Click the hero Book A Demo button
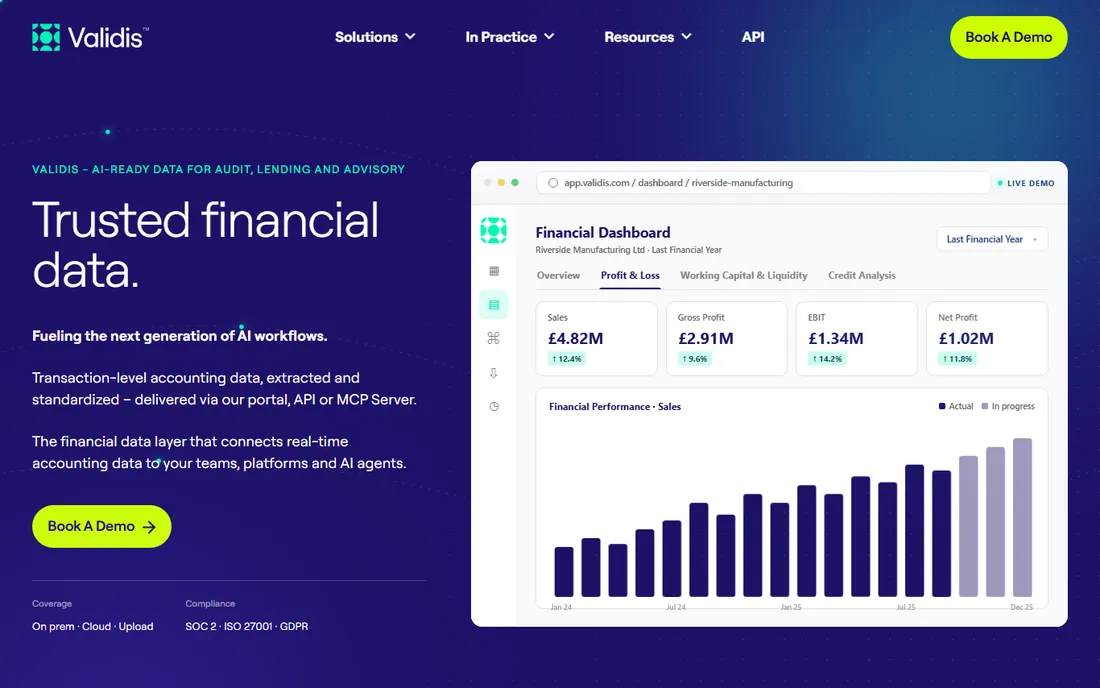 (x=102, y=527)
